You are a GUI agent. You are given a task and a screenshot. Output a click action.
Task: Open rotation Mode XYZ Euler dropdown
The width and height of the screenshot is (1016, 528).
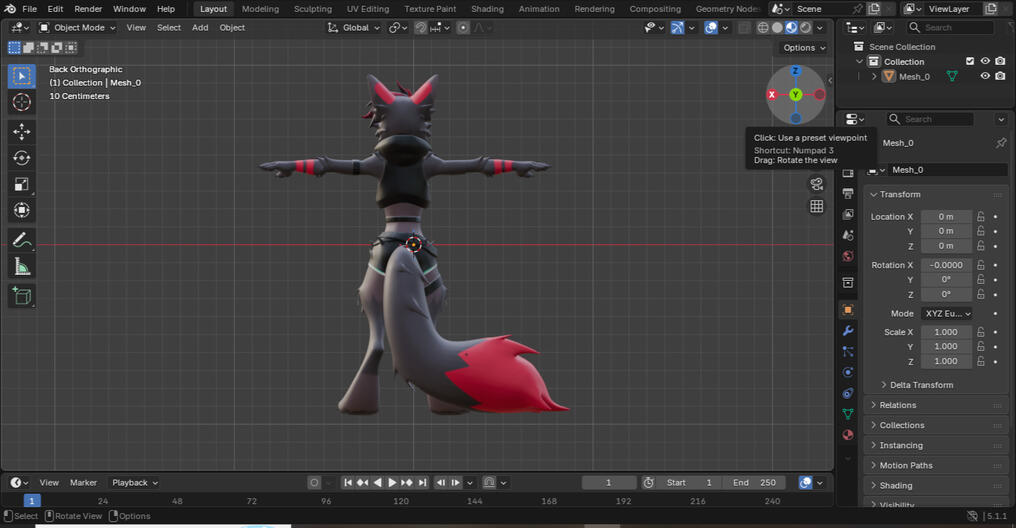click(947, 314)
